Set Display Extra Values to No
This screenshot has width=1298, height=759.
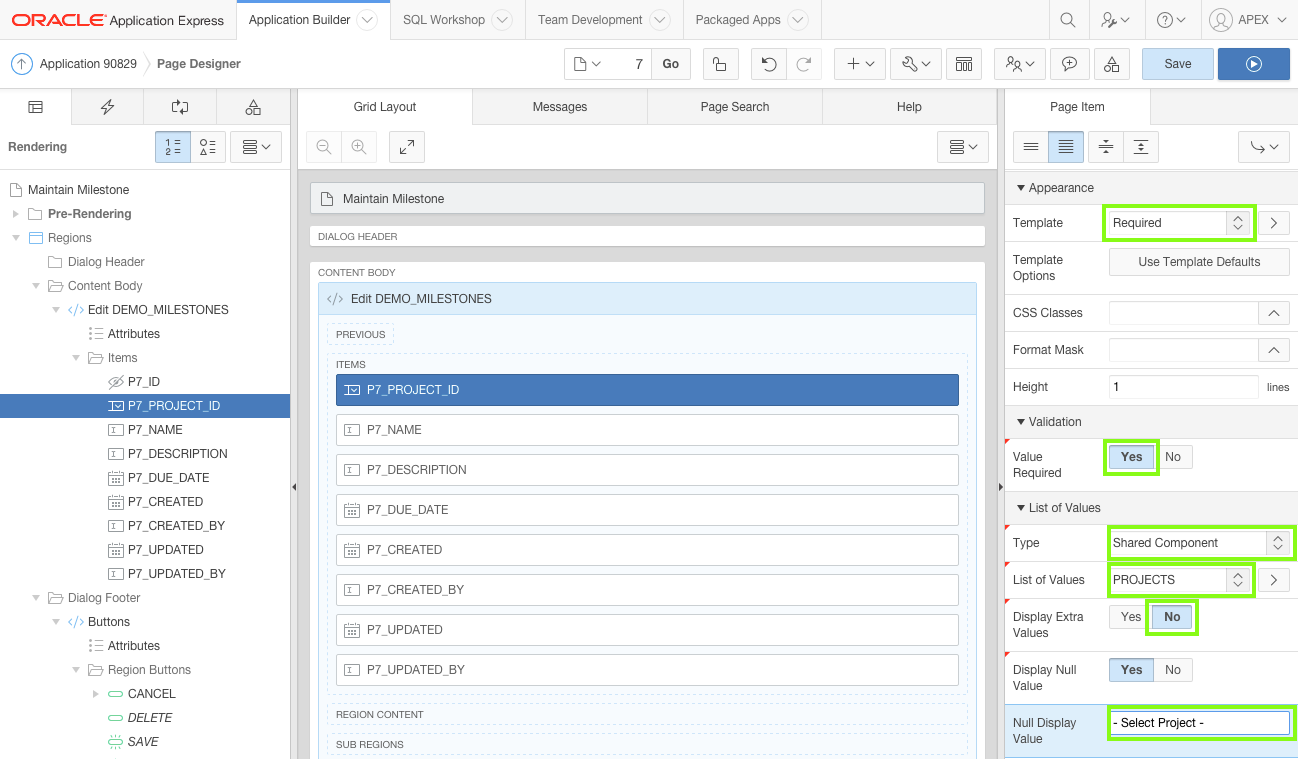coord(1172,617)
